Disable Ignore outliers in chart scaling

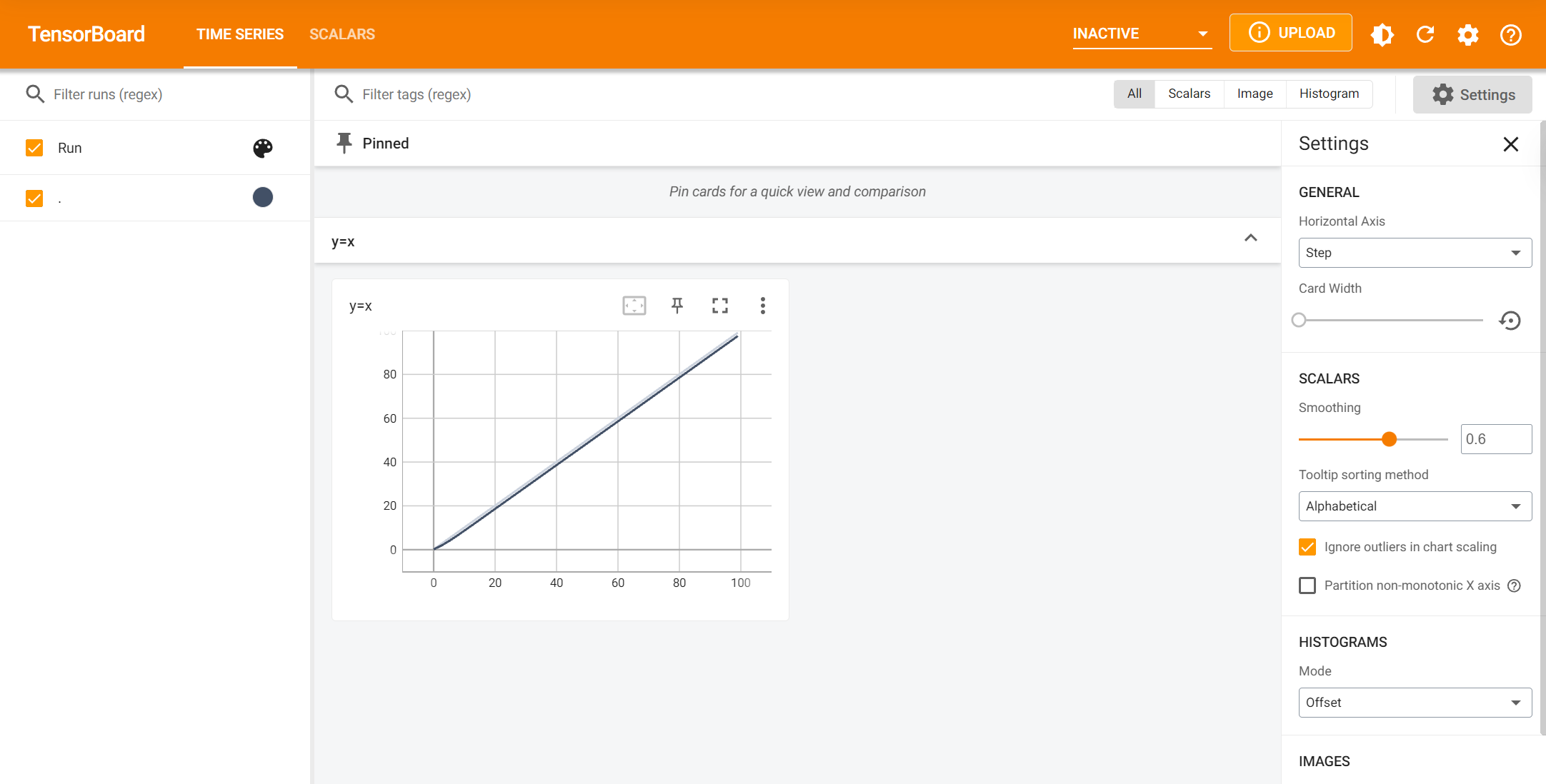pos(1307,547)
